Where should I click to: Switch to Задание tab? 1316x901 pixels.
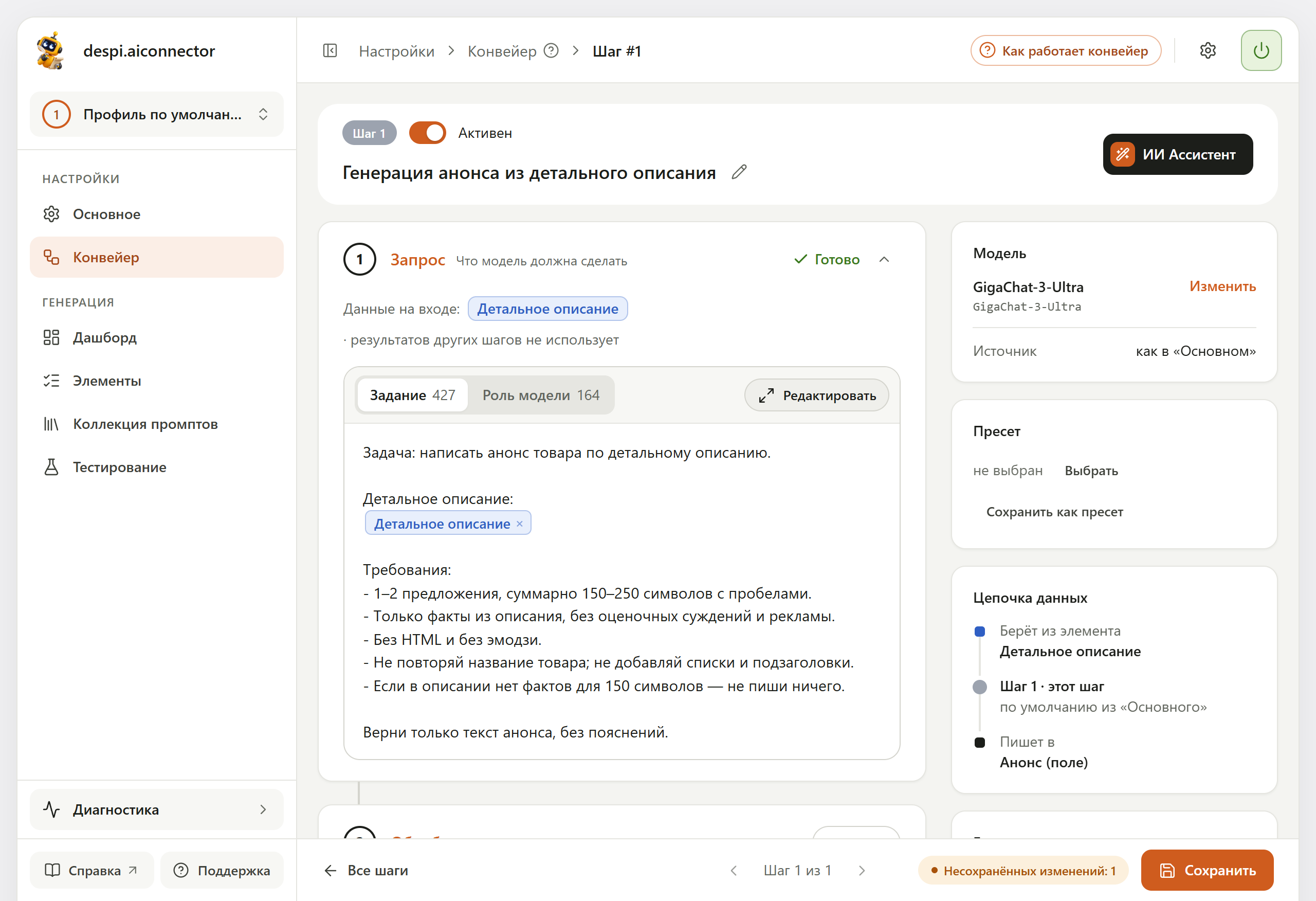pyautogui.click(x=412, y=395)
